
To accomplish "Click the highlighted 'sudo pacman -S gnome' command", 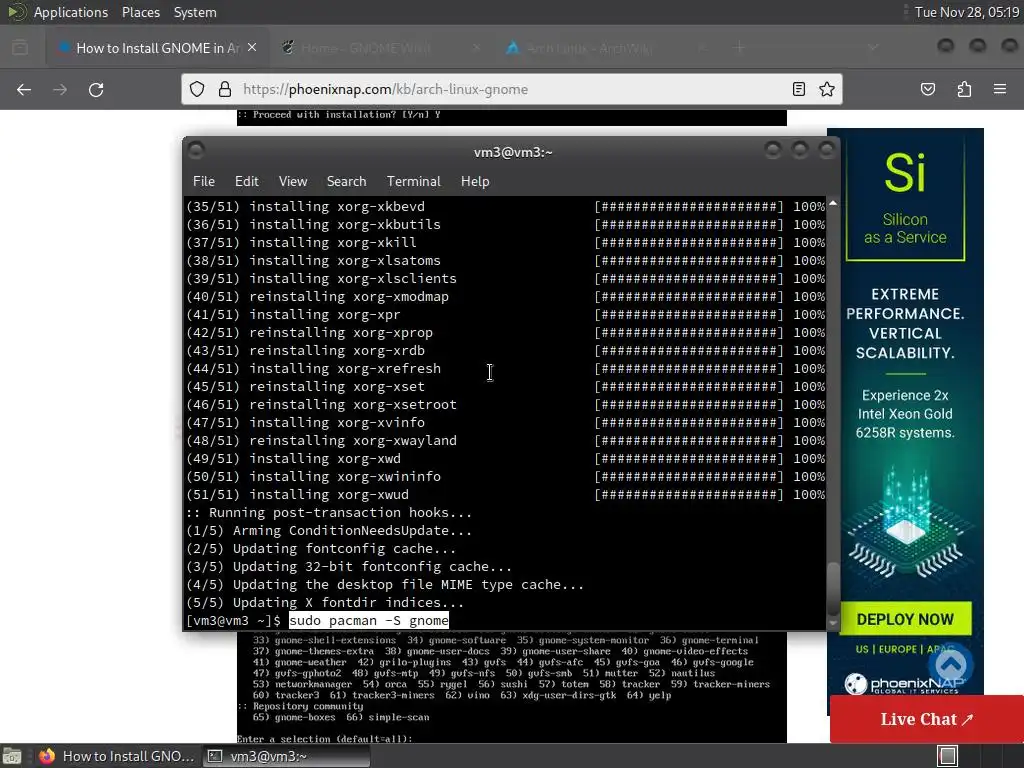I will tap(369, 620).
